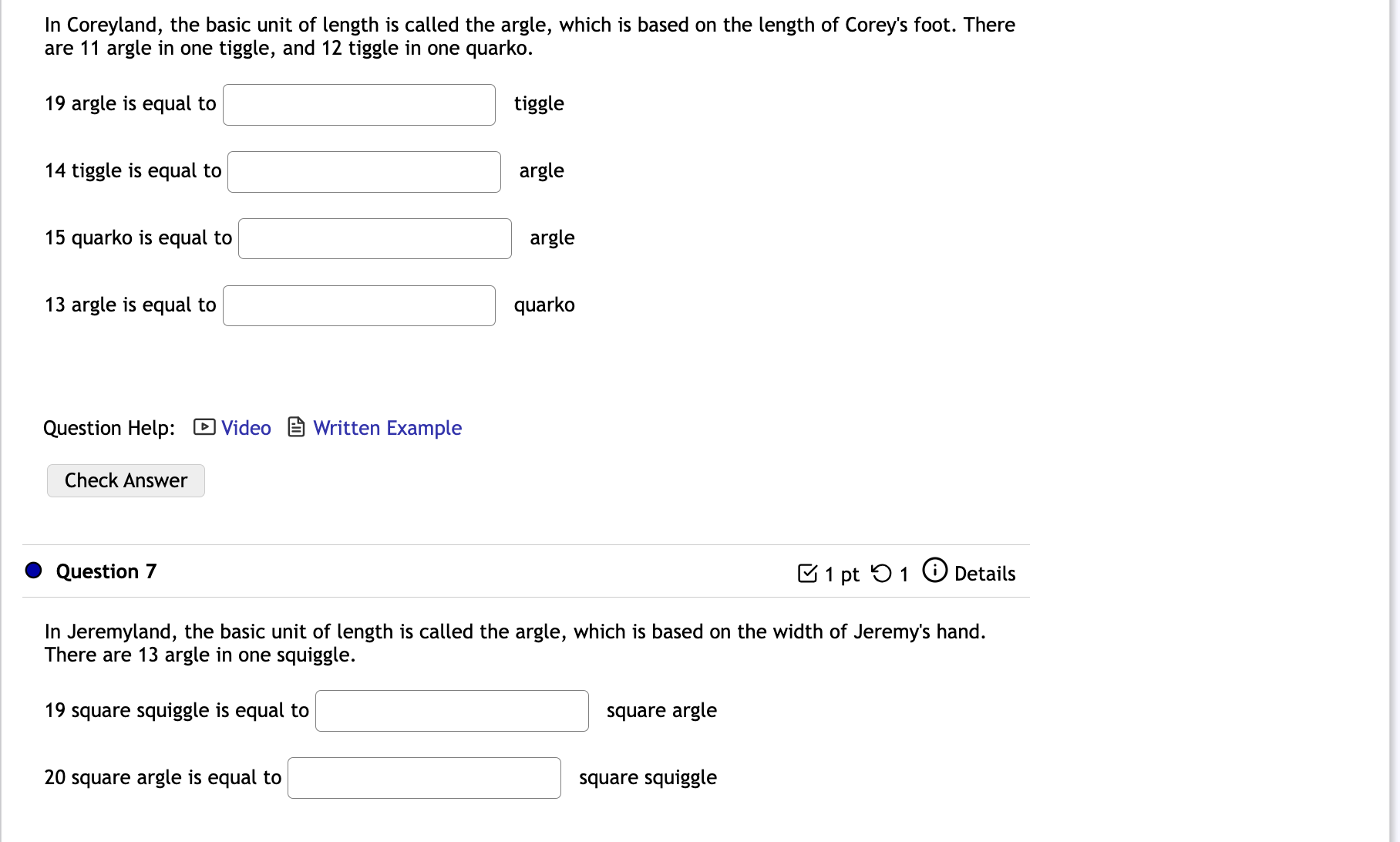Click the answer box for 13 argle to quarko

pos(358,305)
